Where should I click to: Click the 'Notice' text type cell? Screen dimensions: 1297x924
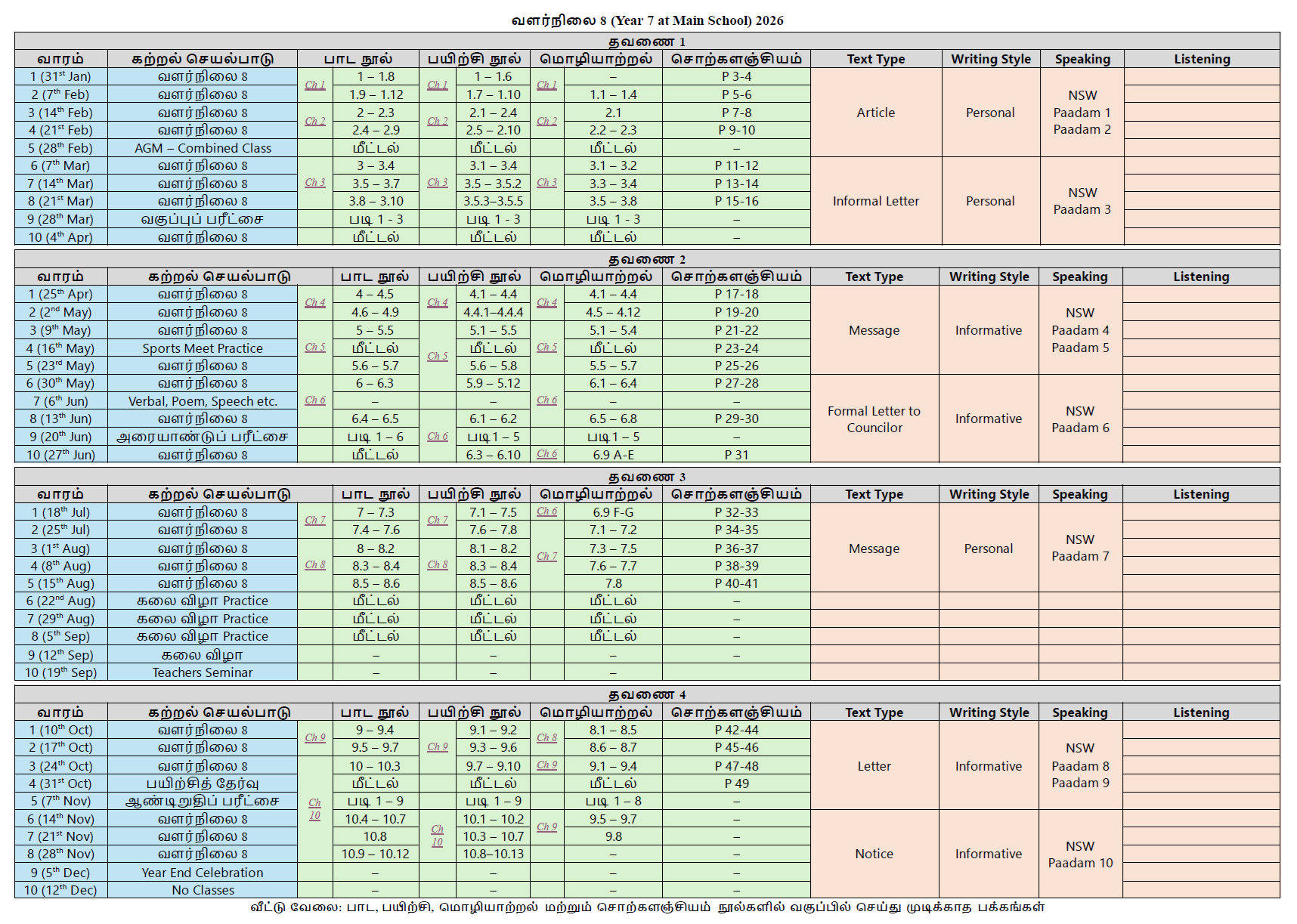[874, 854]
